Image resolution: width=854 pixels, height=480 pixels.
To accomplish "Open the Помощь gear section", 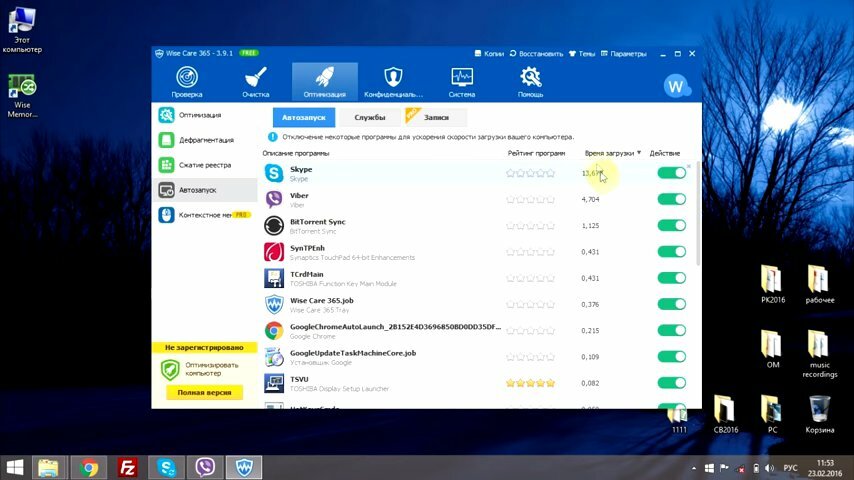I will [530, 82].
